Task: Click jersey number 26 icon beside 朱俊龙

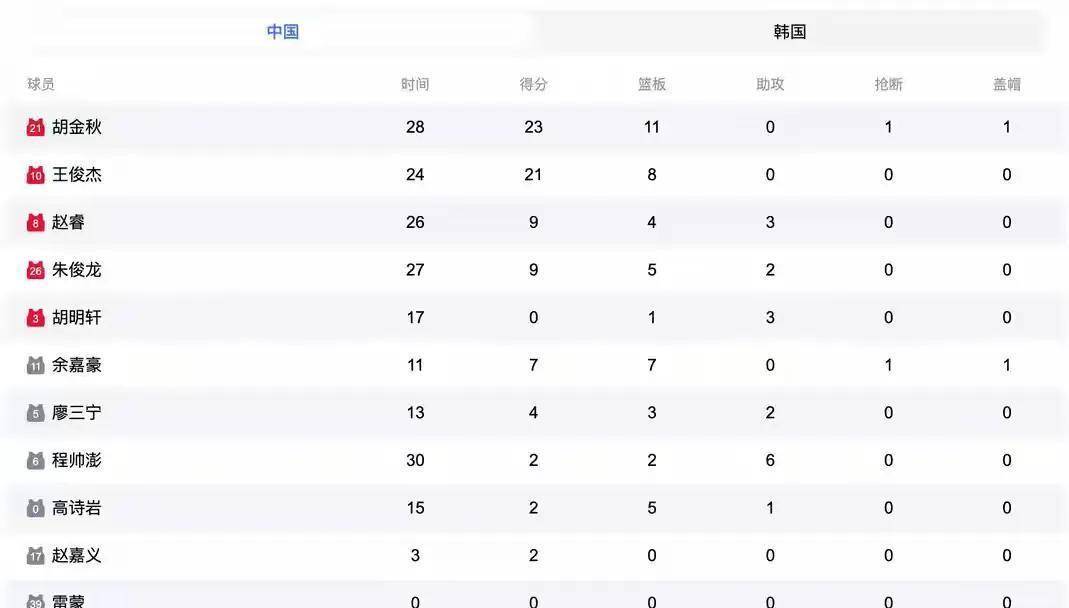Action: 33,269
